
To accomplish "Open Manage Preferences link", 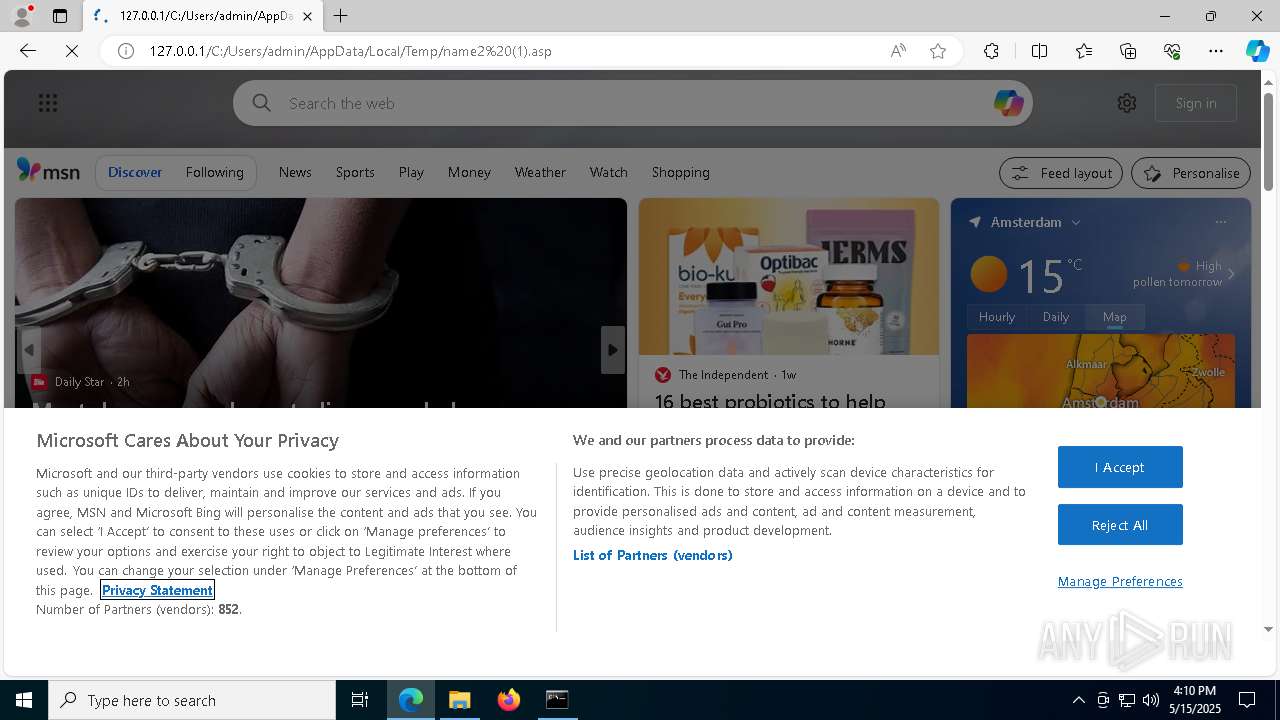I will (1120, 581).
